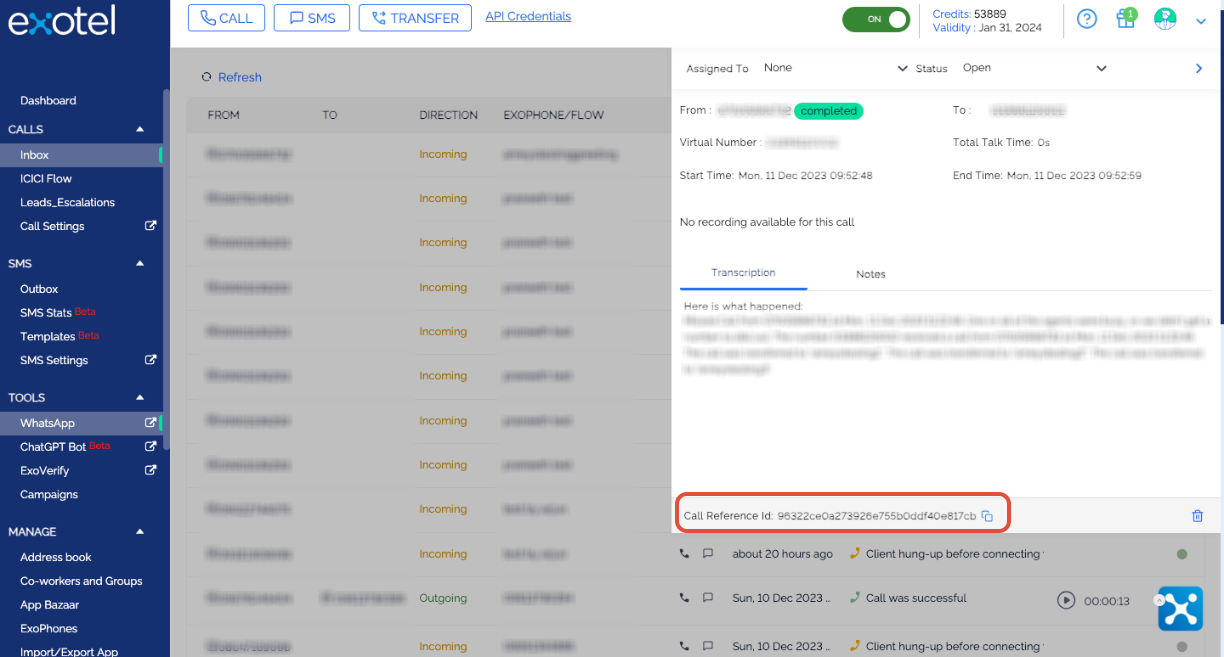Open Address book under Manage

pyautogui.click(x=56, y=557)
